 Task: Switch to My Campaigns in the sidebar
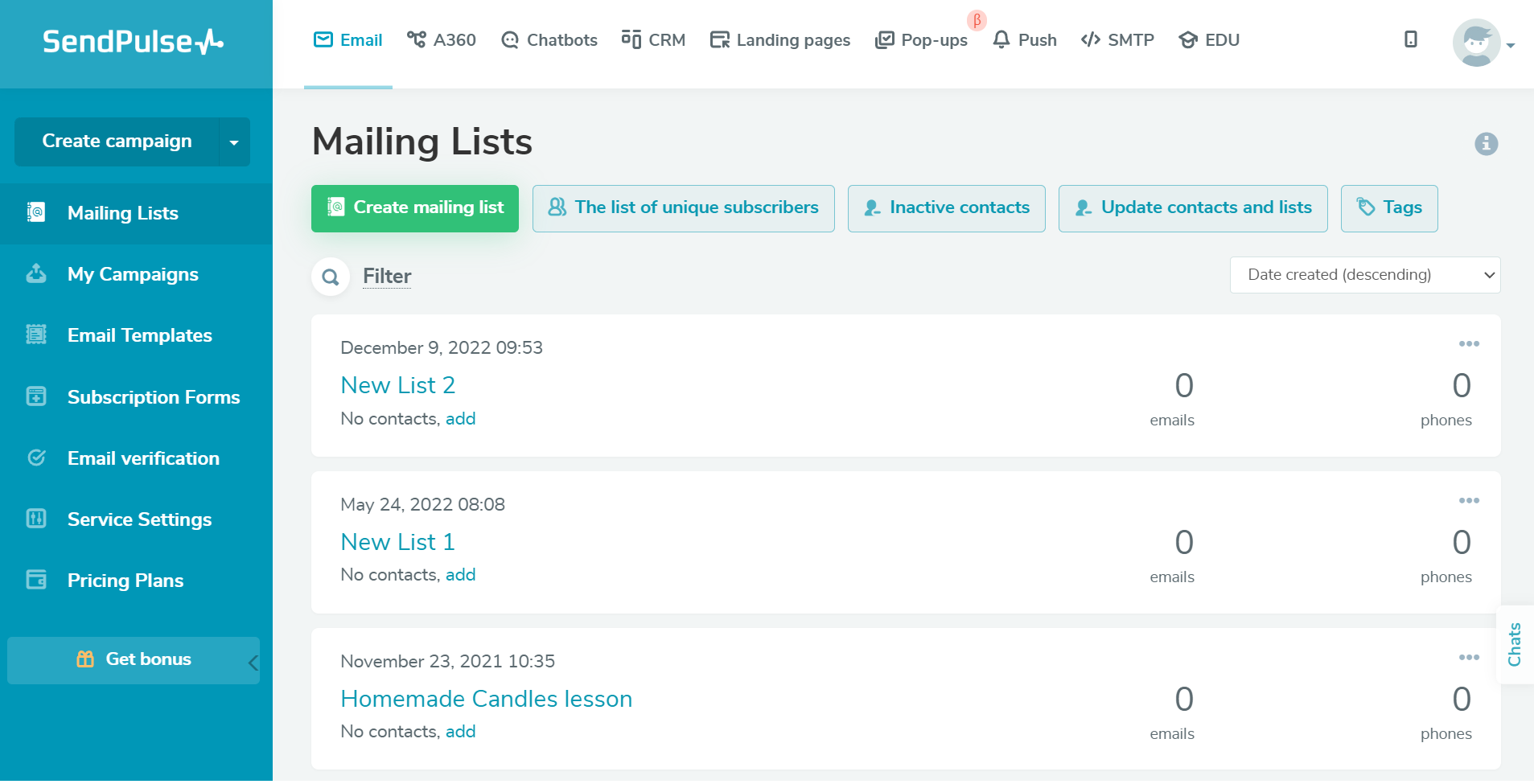pos(133,274)
